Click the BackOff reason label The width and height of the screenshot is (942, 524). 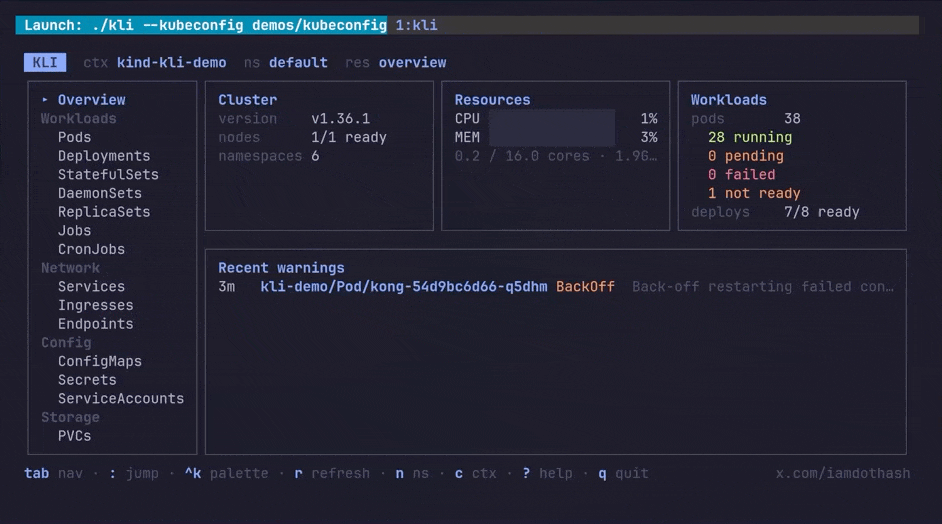pyautogui.click(x=585, y=286)
